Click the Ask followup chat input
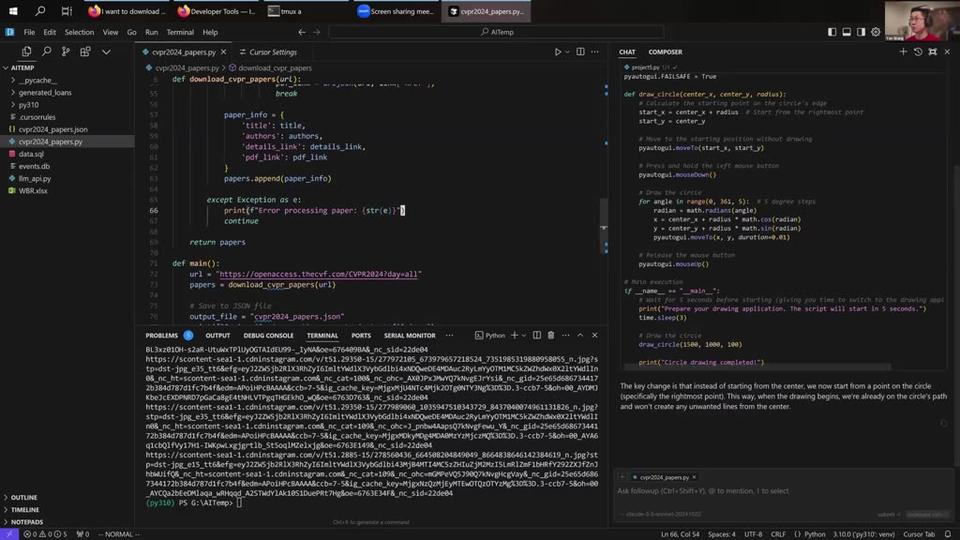Screen dimensions: 960x540 [x=784, y=491]
